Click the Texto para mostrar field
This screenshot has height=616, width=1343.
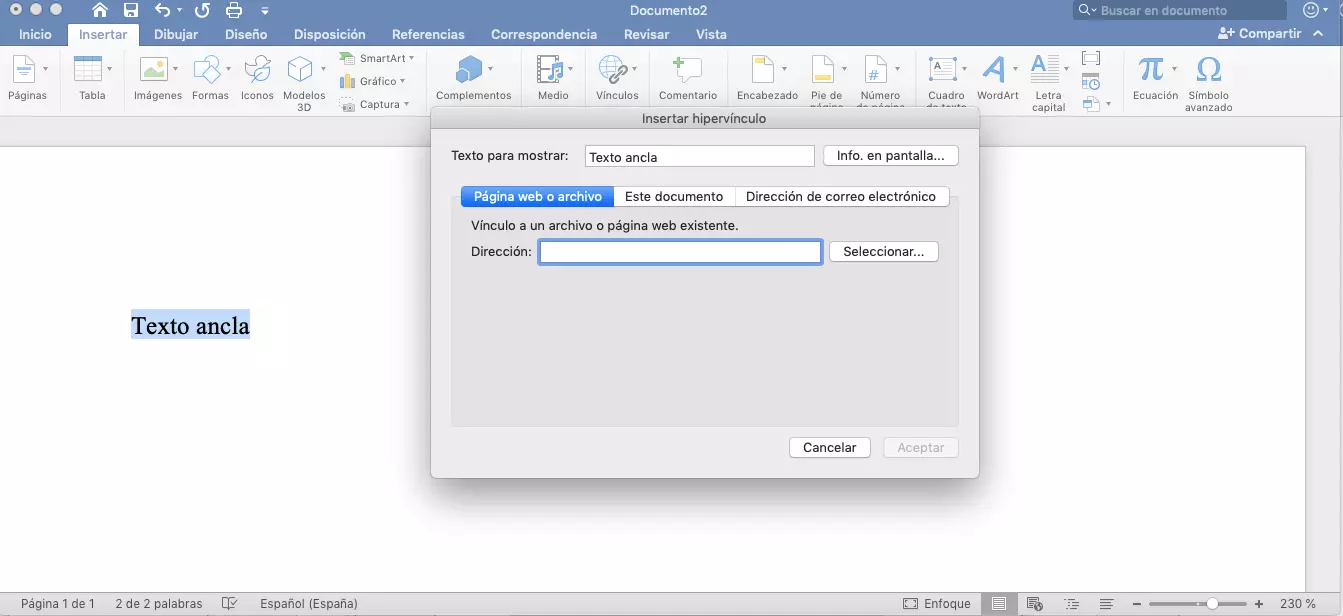700,156
